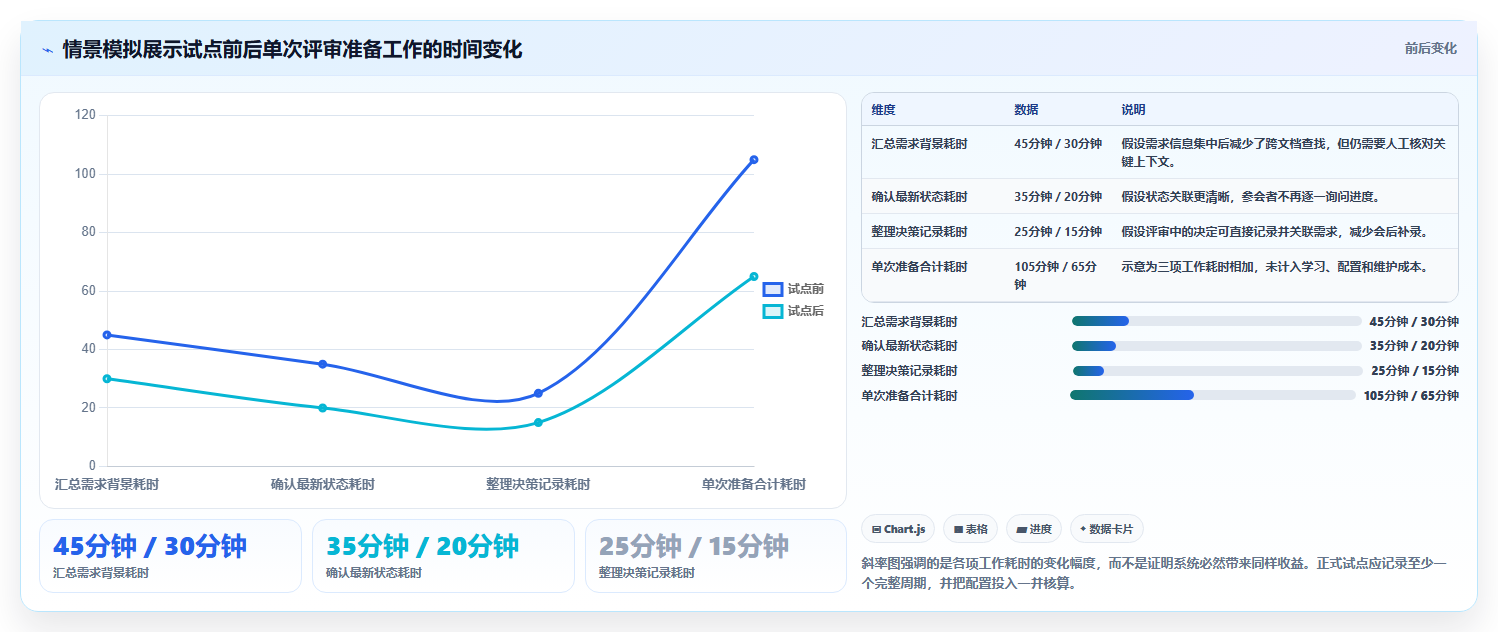Toggle the 试点后 legend swatch
This screenshot has height=632, width=1498.
click(773, 311)
